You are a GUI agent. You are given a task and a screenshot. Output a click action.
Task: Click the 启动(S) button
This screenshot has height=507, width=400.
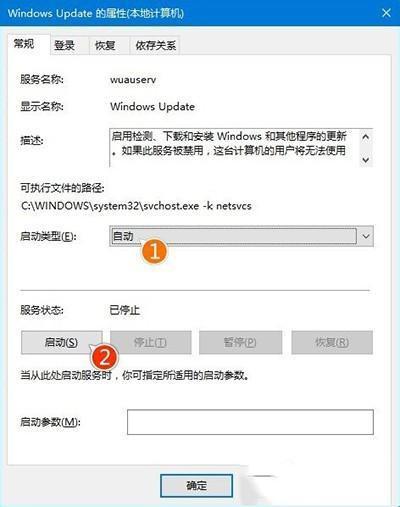pos(62,342)
